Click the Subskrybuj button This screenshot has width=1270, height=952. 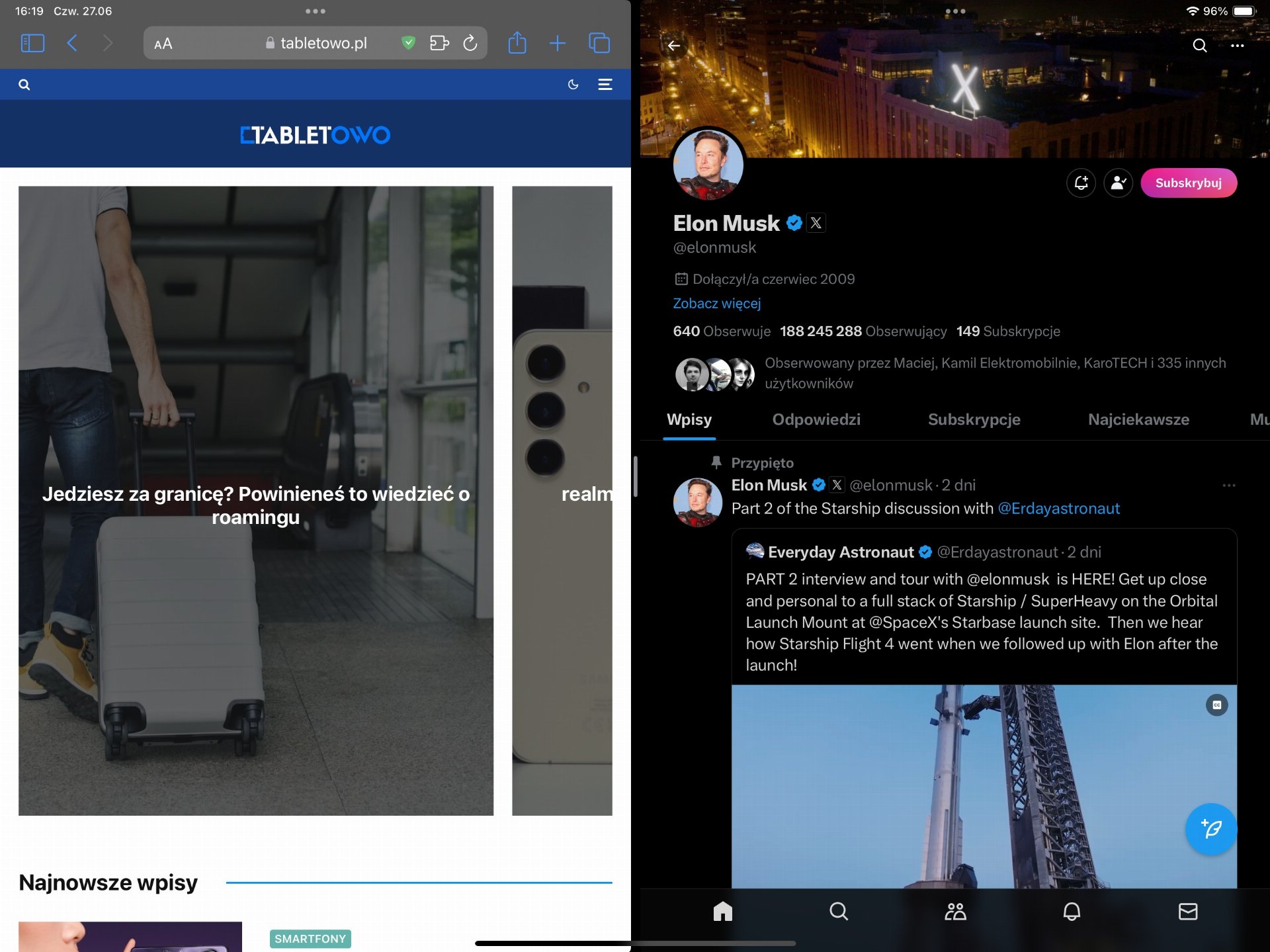(1188, 183)
